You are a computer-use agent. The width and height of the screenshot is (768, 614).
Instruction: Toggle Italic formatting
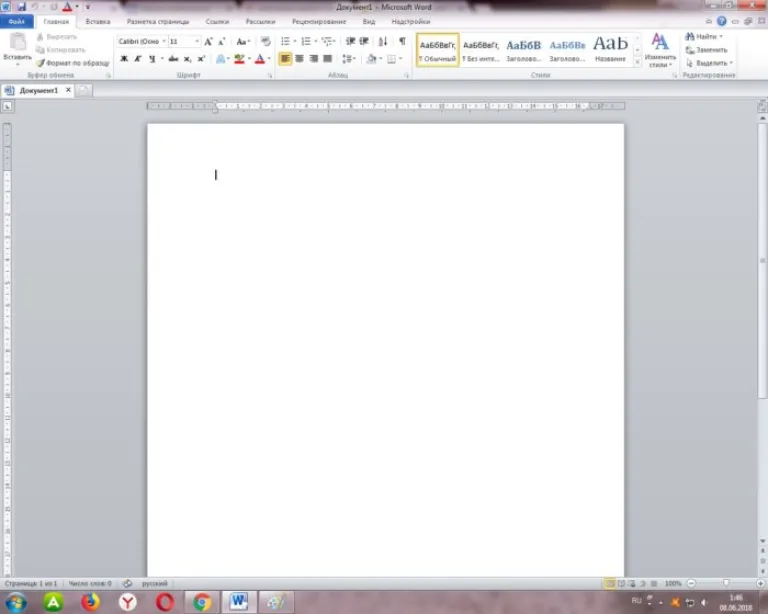138,59
